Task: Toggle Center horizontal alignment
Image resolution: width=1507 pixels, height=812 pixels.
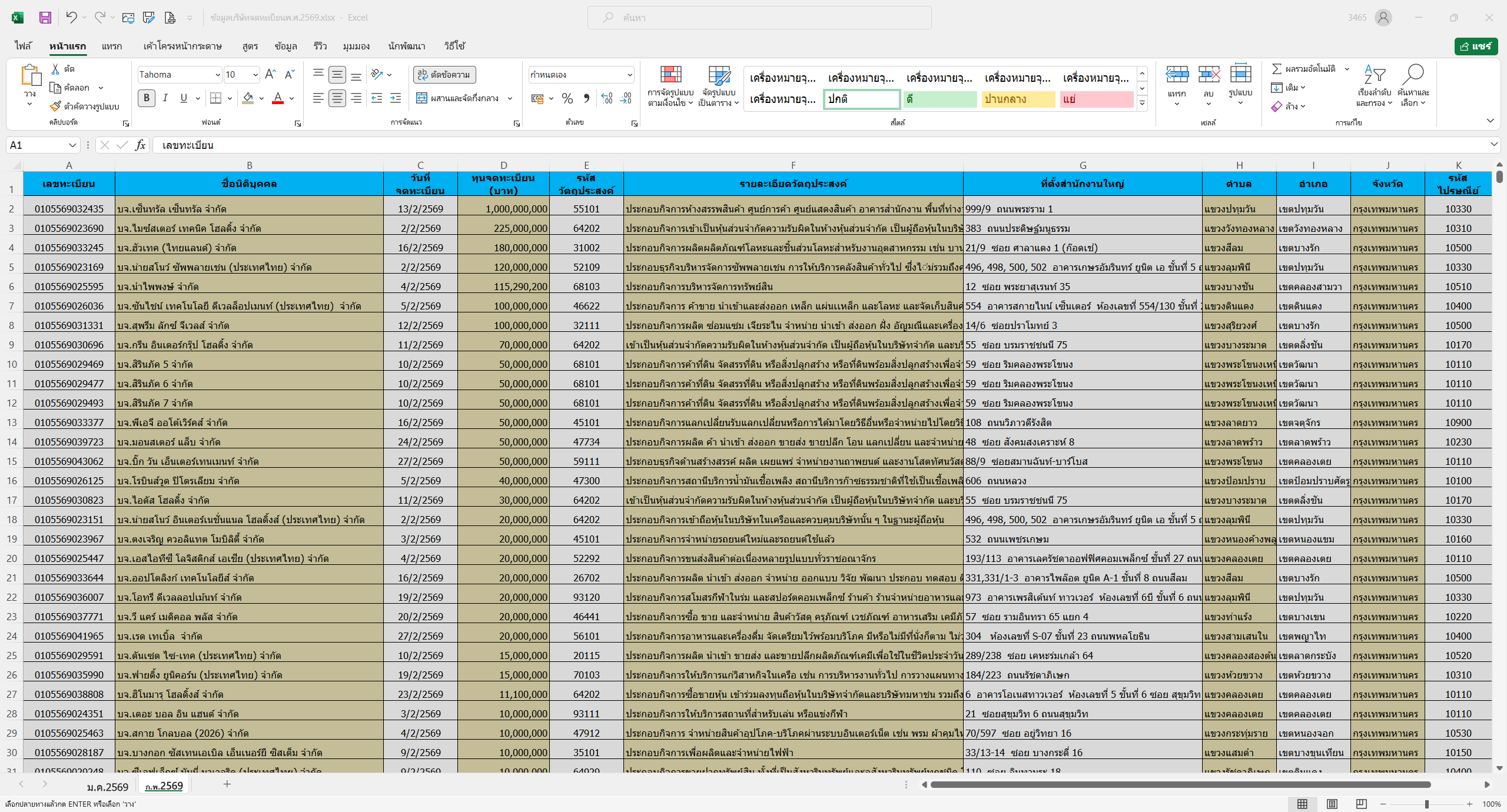Action: 337,98
